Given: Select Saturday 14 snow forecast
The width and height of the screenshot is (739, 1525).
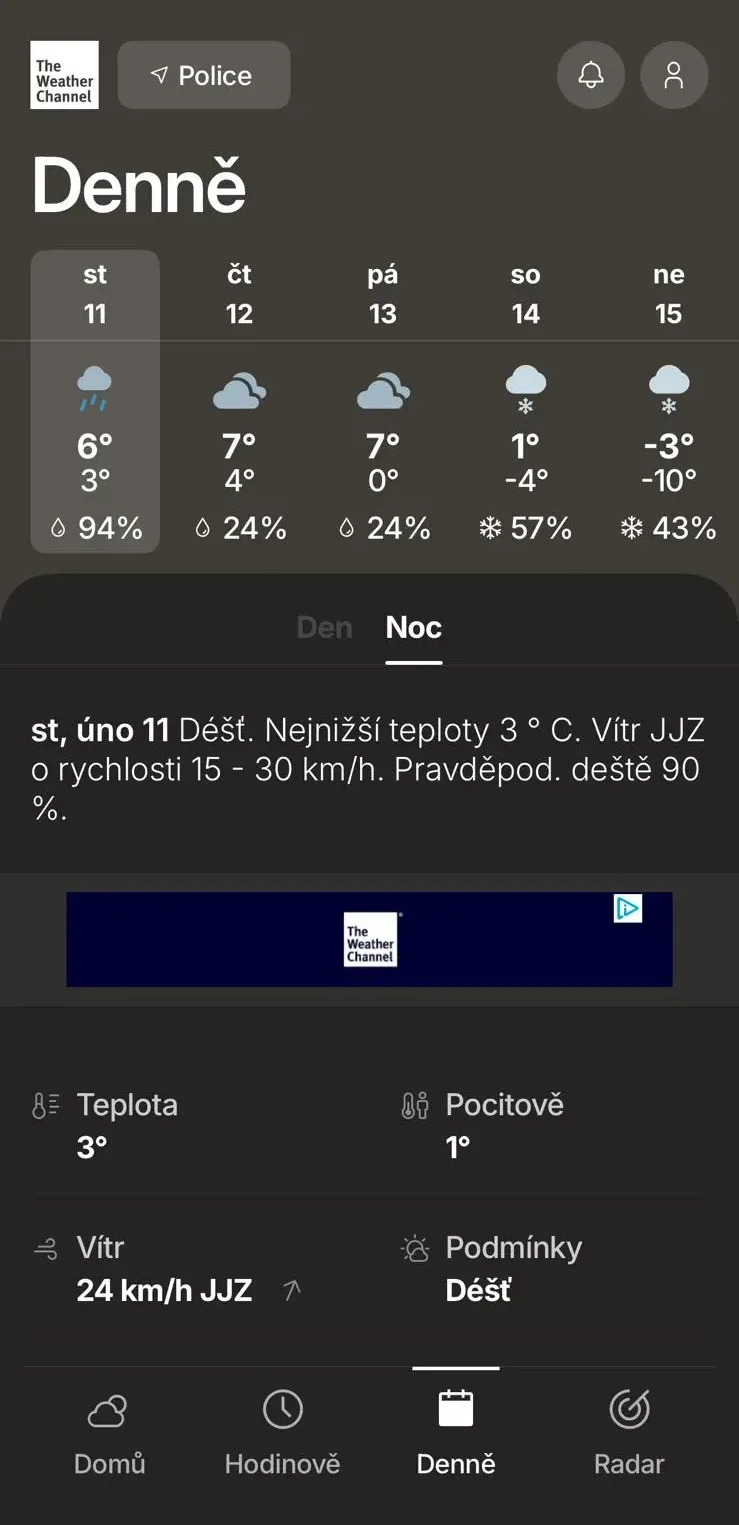Looking at the screenshot, I should click(x=525, y=401).
